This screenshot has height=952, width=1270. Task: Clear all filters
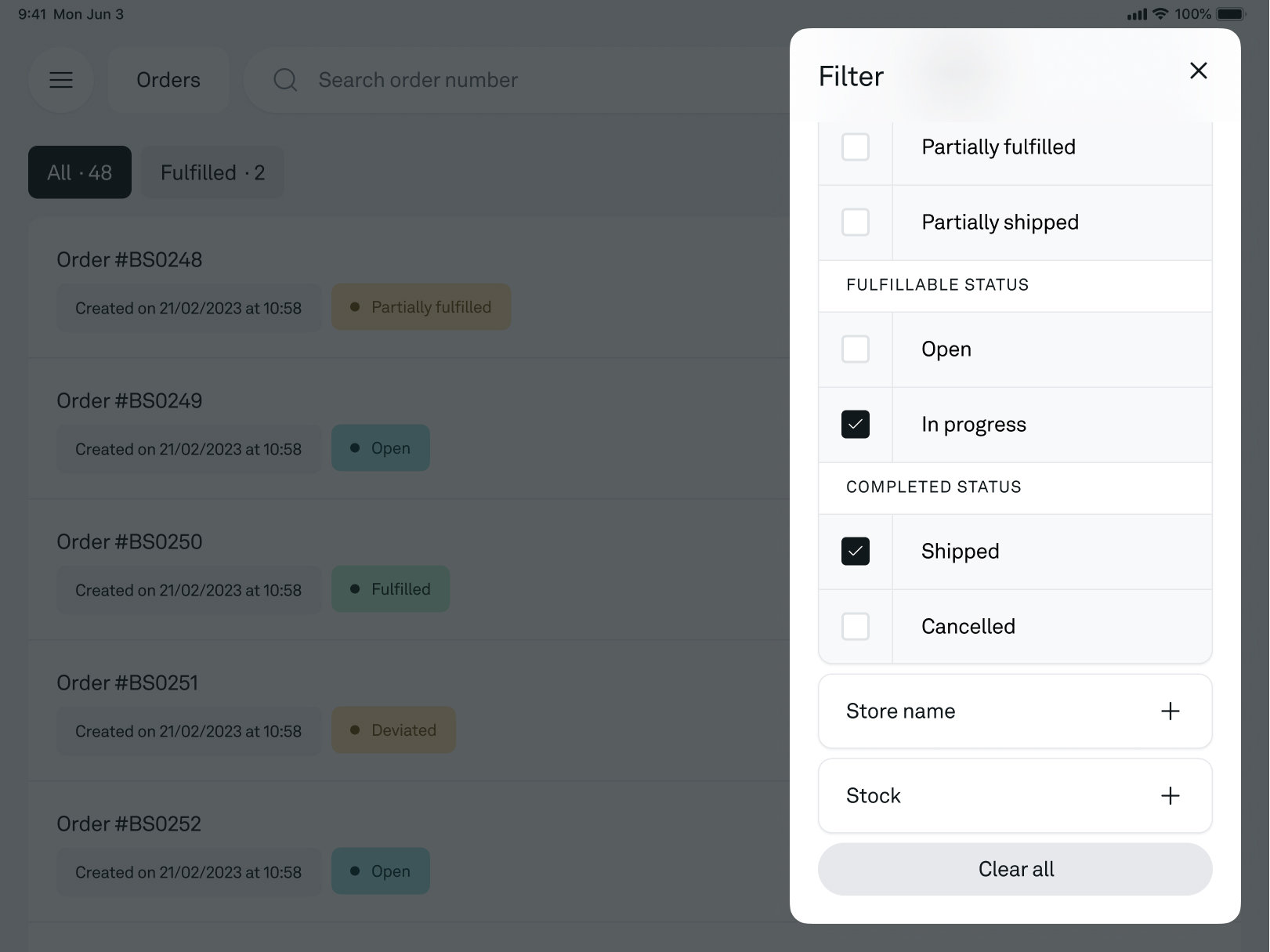click(1015, 870)
